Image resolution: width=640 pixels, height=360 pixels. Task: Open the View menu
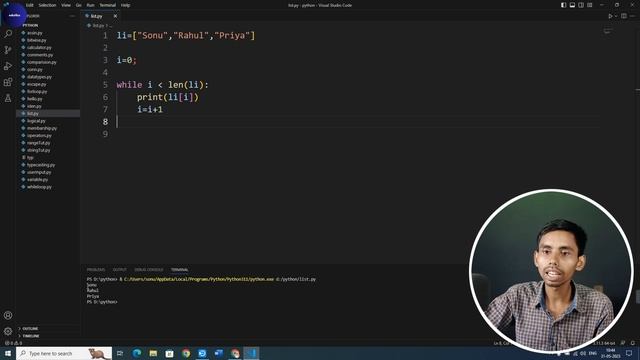pos(66,5)
